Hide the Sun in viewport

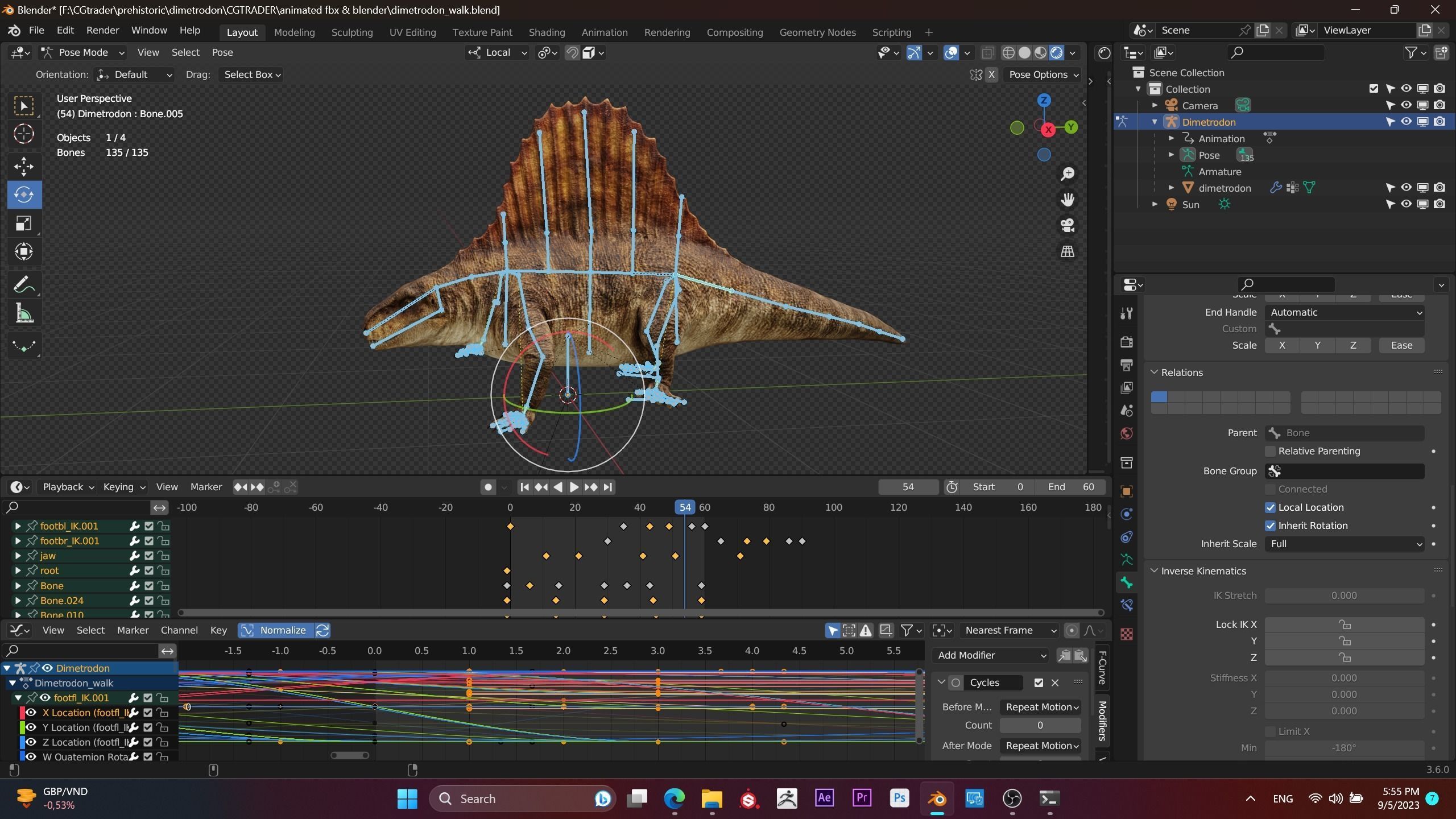1406,204
